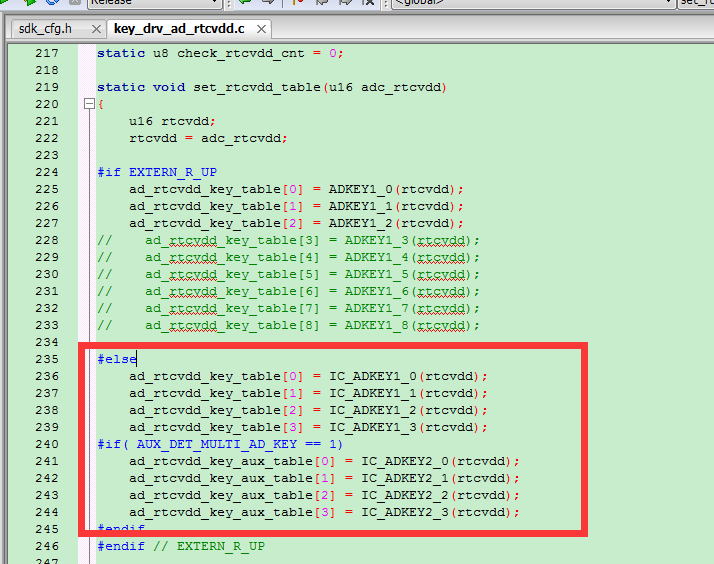Click commented ADKEY1_5(rtcvdd) line
The width and height of the screenshot is (714, 564).
(x=288, y=274)
